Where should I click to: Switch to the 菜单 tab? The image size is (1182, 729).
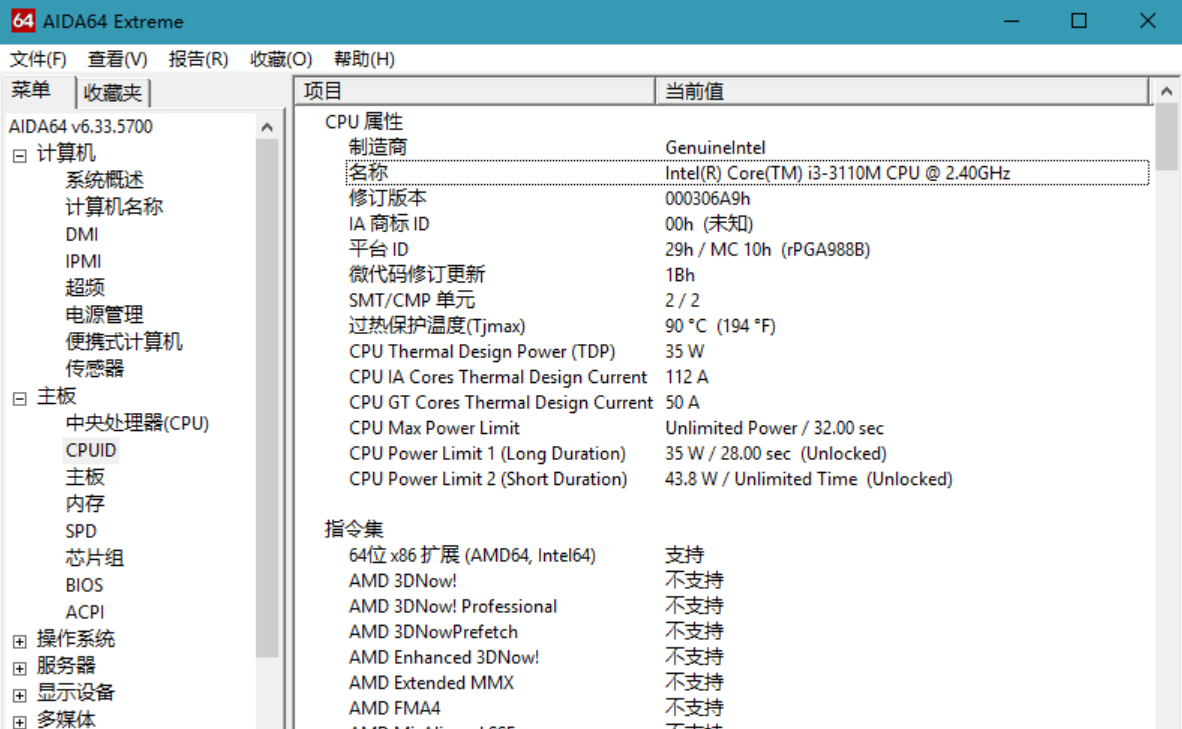coord(32,90)
